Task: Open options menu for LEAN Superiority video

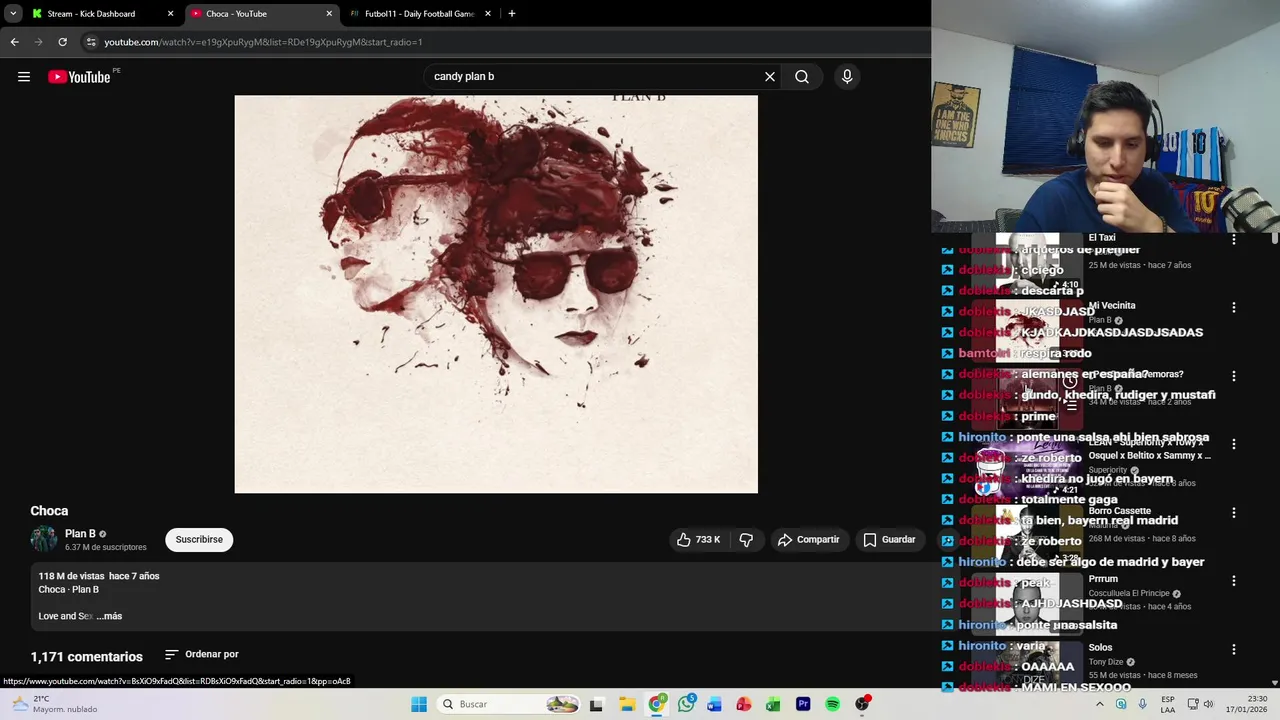Action: coord(1234,444)
